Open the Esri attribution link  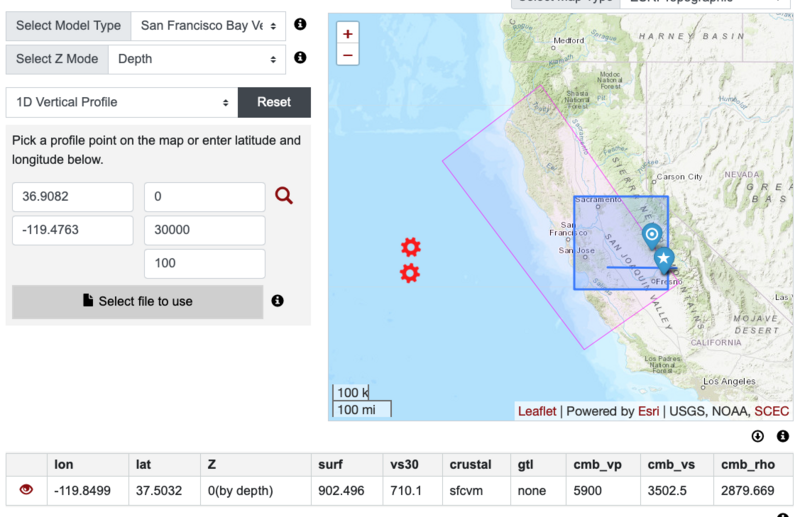point(648,411)
